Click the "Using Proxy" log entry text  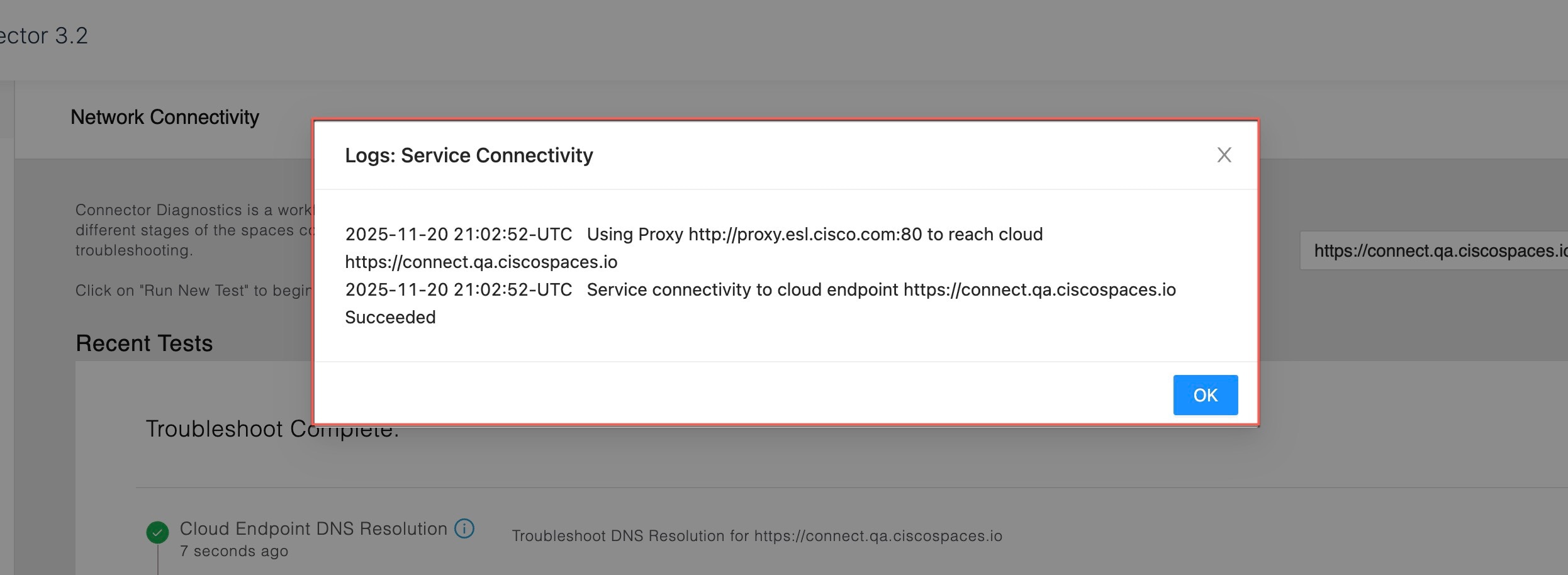[x=635, y=235]
